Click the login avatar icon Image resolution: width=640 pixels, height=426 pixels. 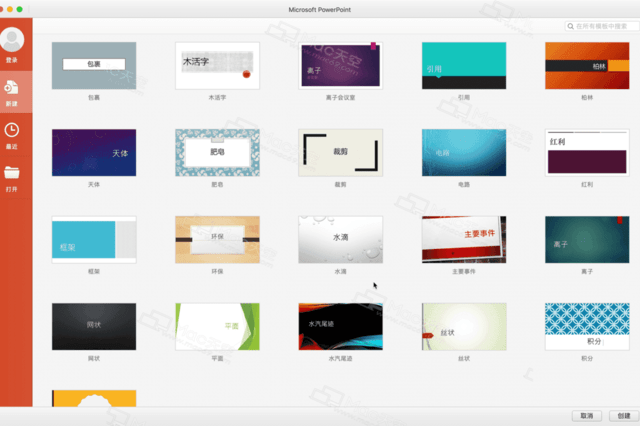pyautogui.click(x=14, y=40)
